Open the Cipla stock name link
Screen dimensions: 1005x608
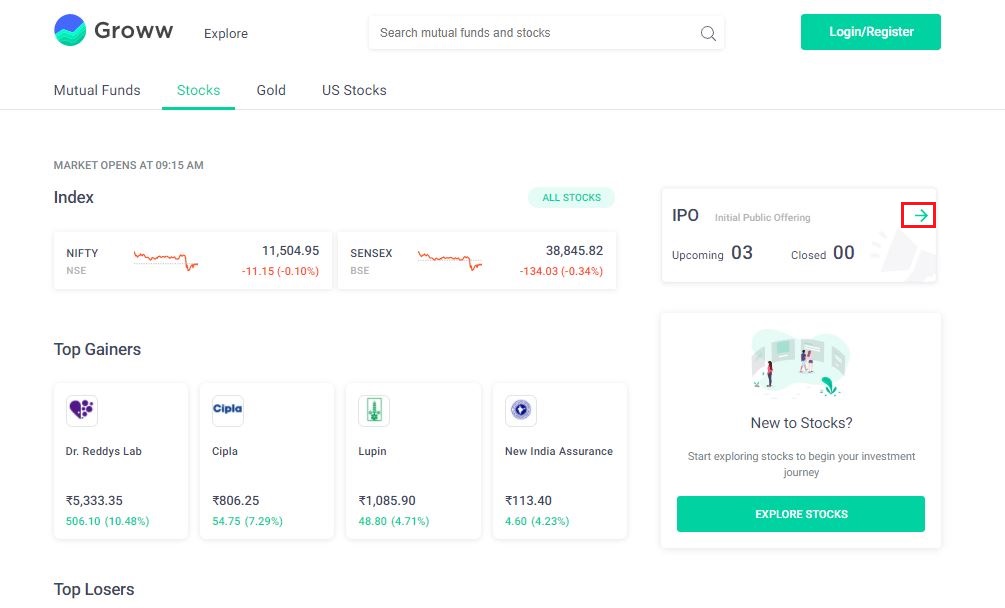(x=224, y=451)
